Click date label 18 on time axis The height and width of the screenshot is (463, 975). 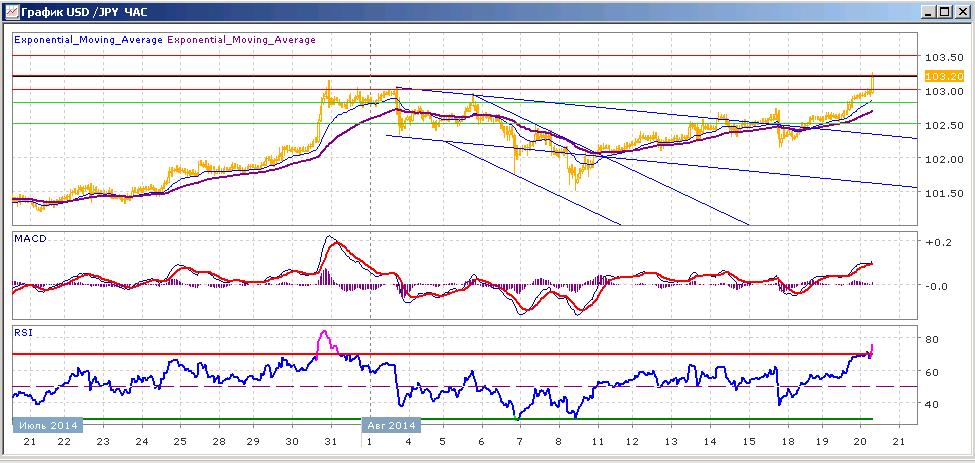[786, 441]
